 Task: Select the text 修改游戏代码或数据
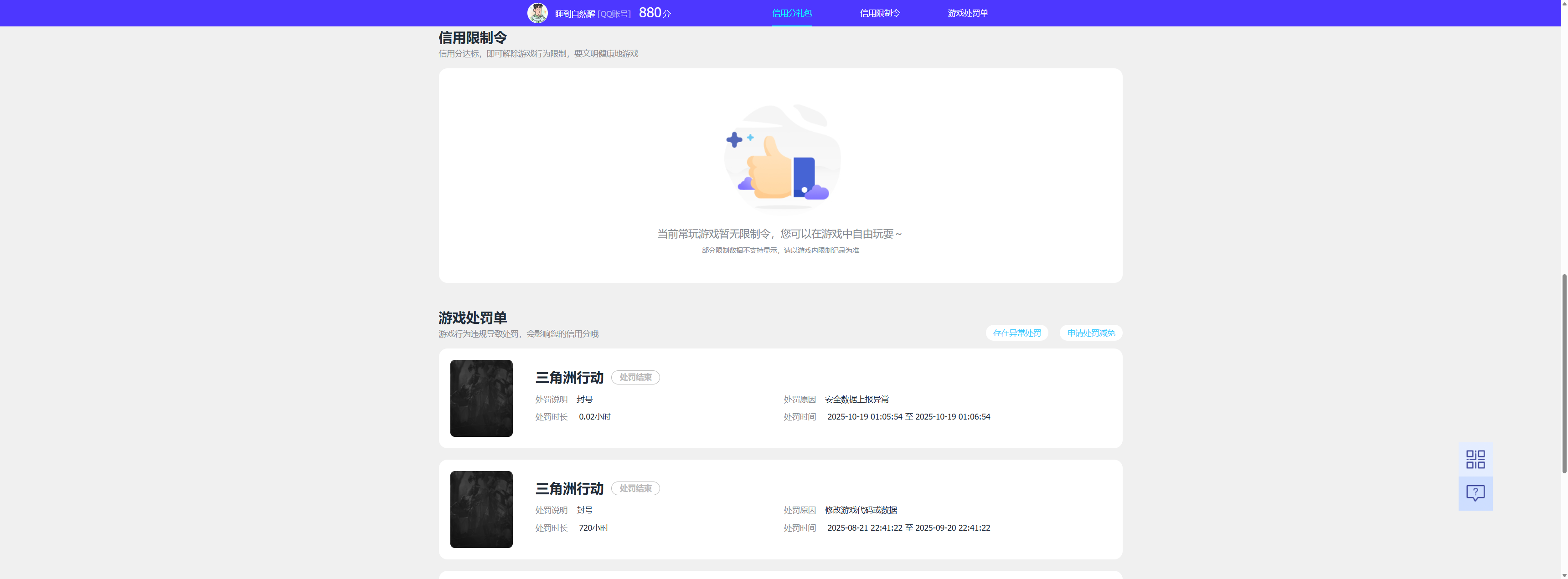(861, 510)
